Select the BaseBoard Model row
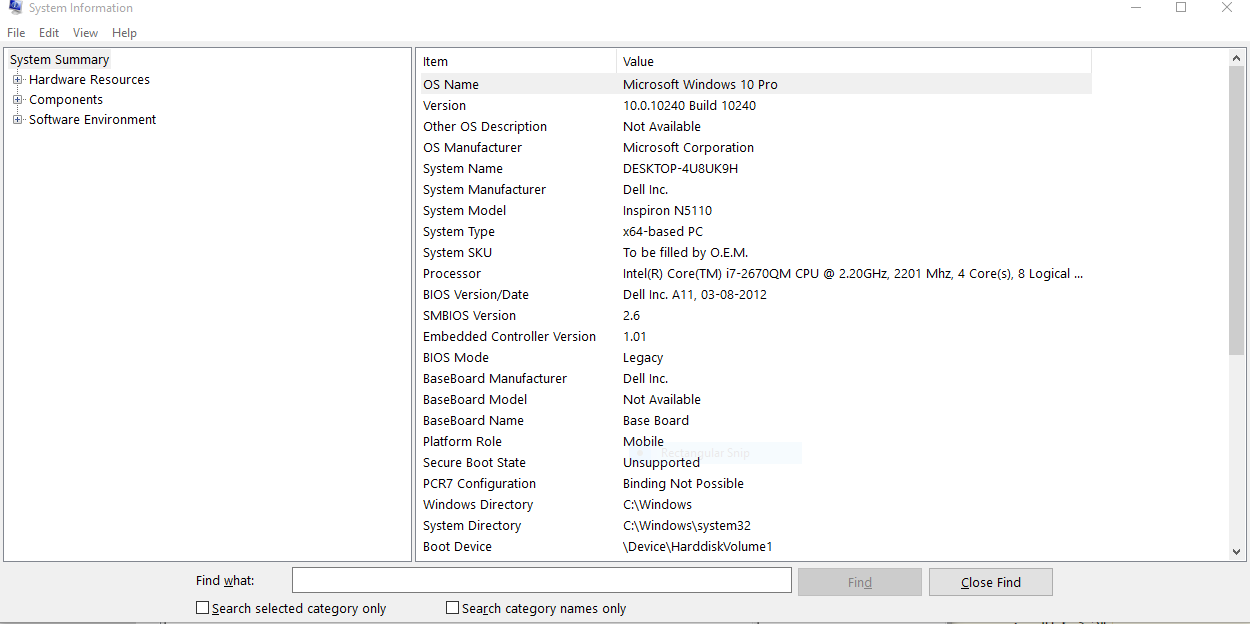1250x624 pixels. point(754,400)
